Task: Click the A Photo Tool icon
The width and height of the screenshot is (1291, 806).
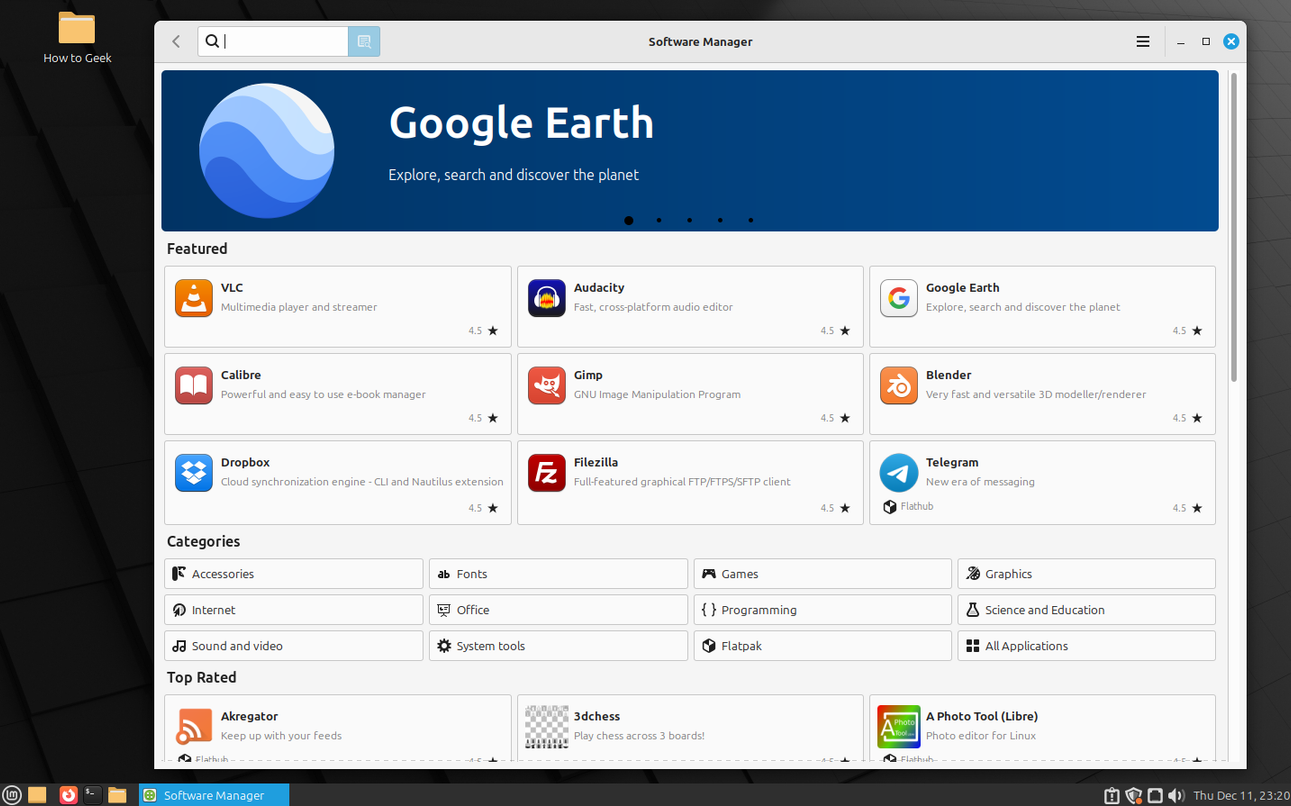Action: pyautogui.click(x=898, y=727)
